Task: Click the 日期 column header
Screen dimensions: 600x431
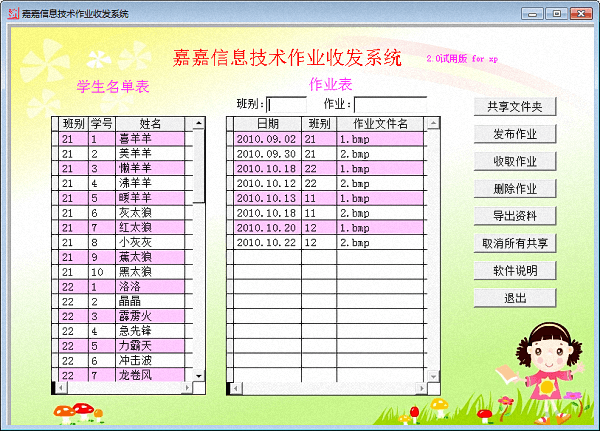Action: coord(266,124)
